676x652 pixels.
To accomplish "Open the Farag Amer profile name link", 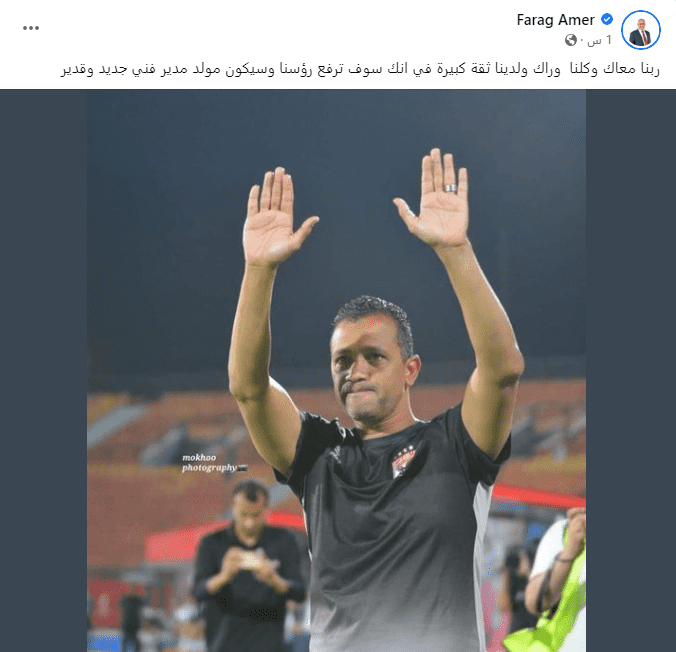I will point(555,20).
